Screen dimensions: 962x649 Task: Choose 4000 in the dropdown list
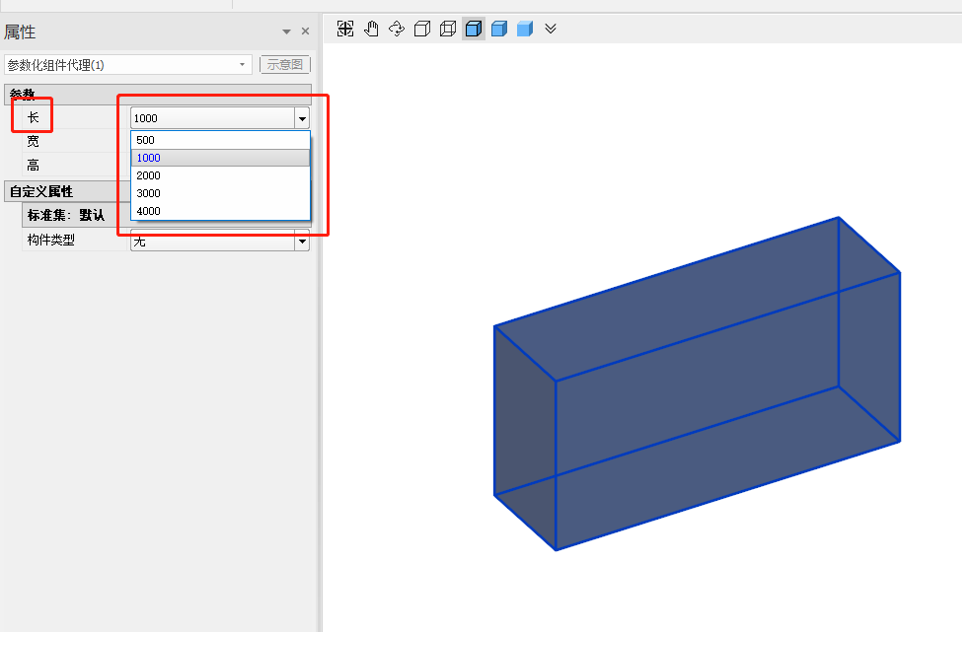tap(148, 211)
